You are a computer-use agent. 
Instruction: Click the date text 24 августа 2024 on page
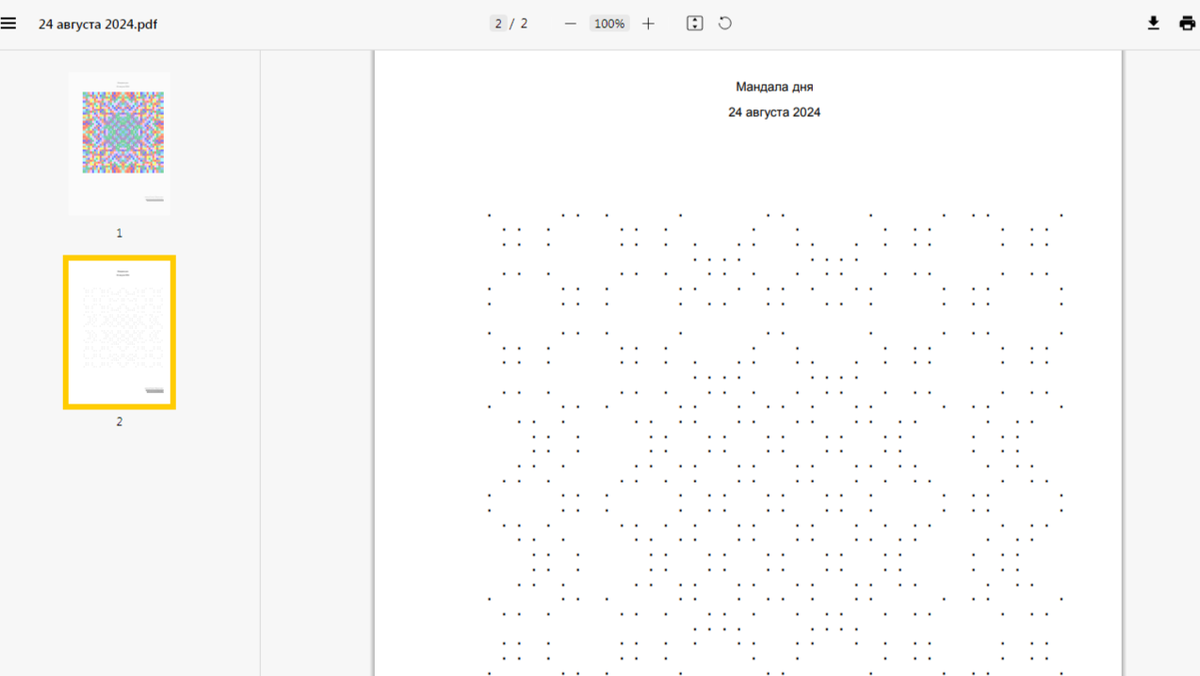coord(774,113)
